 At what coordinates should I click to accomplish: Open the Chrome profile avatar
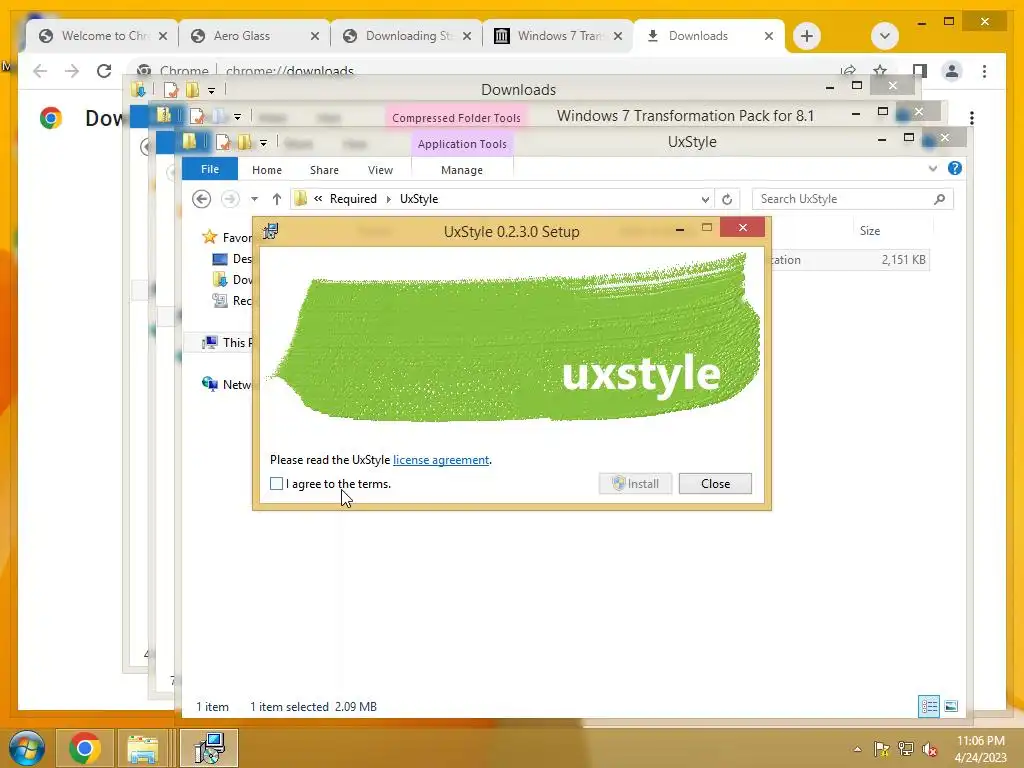pos(952,71)
